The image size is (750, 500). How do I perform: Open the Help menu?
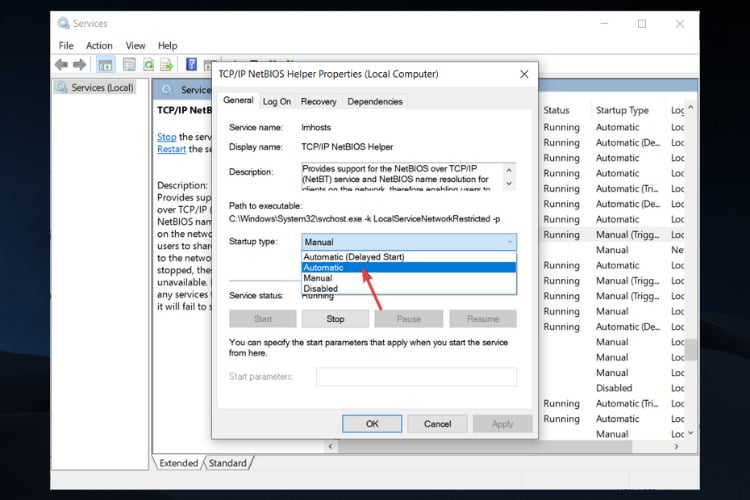click(x=167, y=45)
